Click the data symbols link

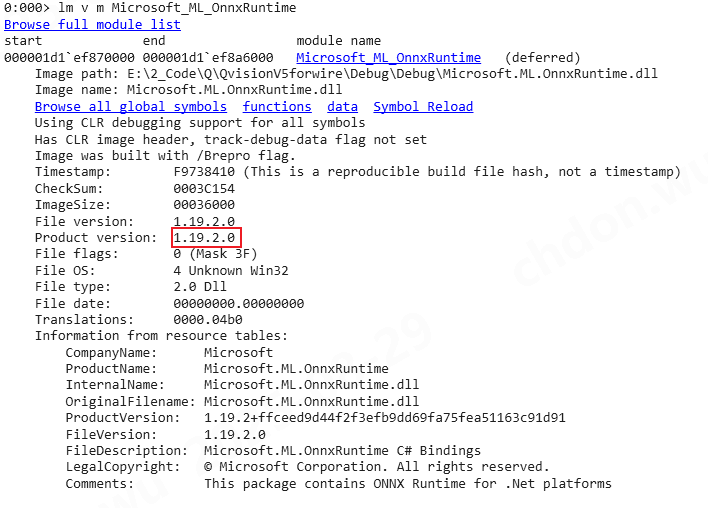coord(342,107)
